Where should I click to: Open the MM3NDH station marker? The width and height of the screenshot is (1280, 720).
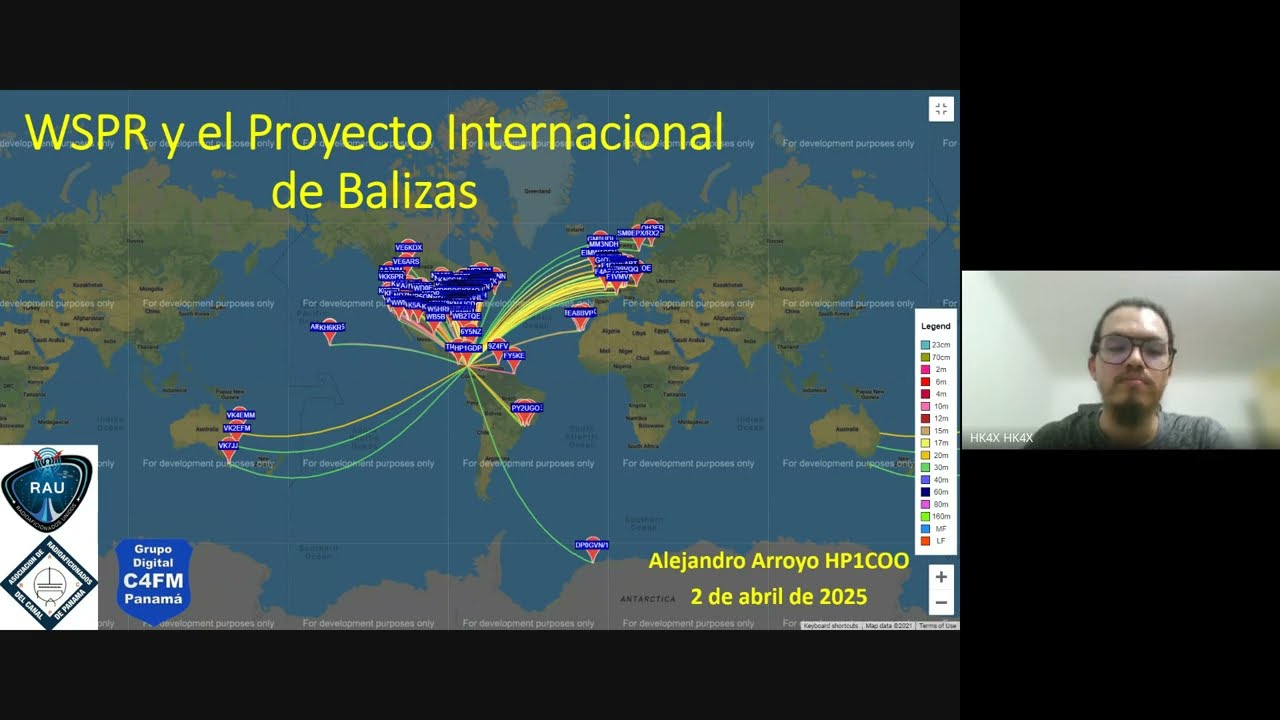tap(603, 244)
